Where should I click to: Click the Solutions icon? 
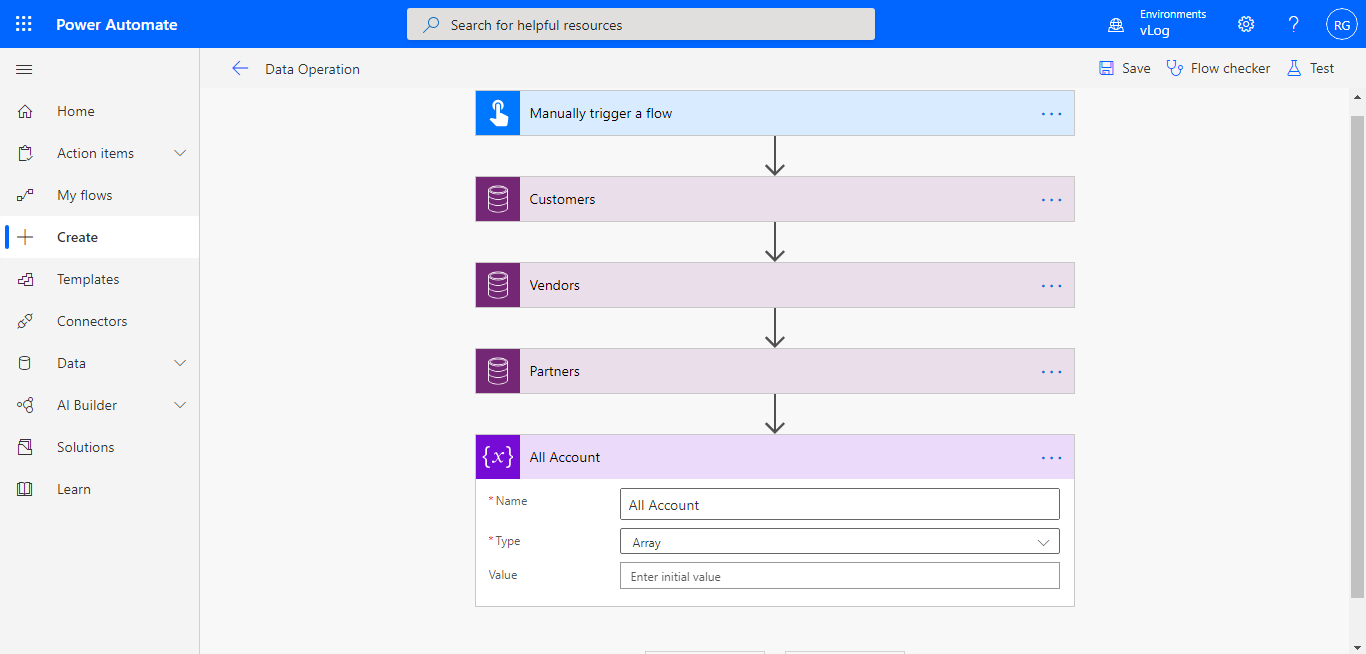26,447
